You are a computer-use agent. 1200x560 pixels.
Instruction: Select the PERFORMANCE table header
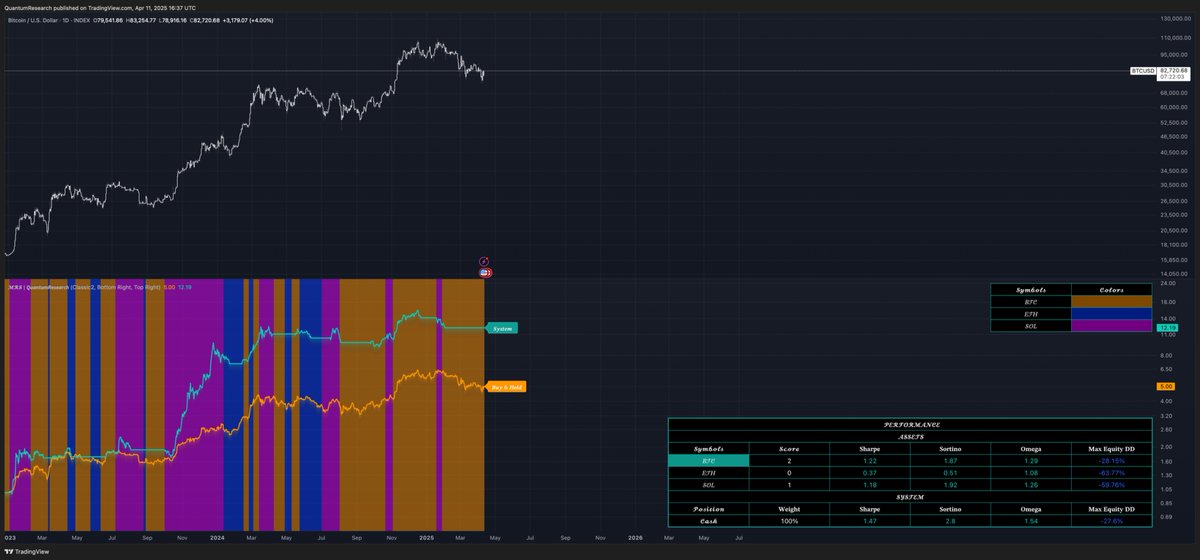(910, 424)
